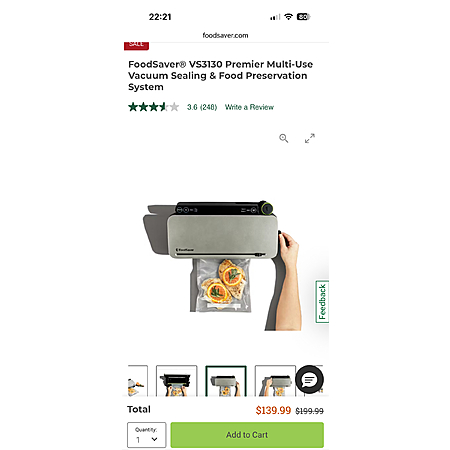Check the Wi-Fi status icon
Screen dimensions: 450x450
[288, 17]
